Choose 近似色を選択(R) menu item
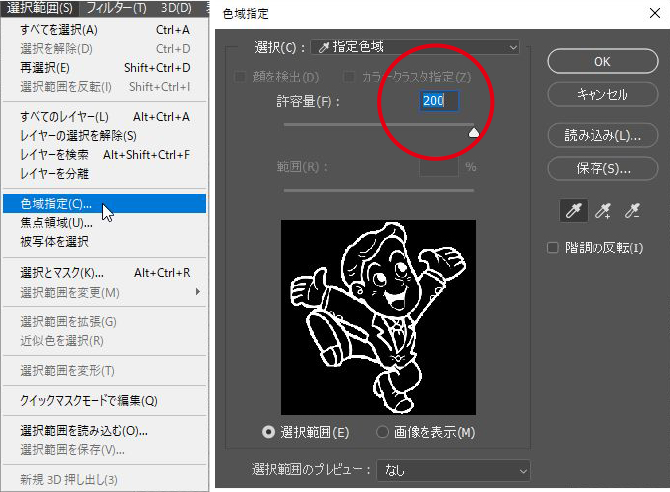Screen dimensions: 670x492 click(105, 341)
